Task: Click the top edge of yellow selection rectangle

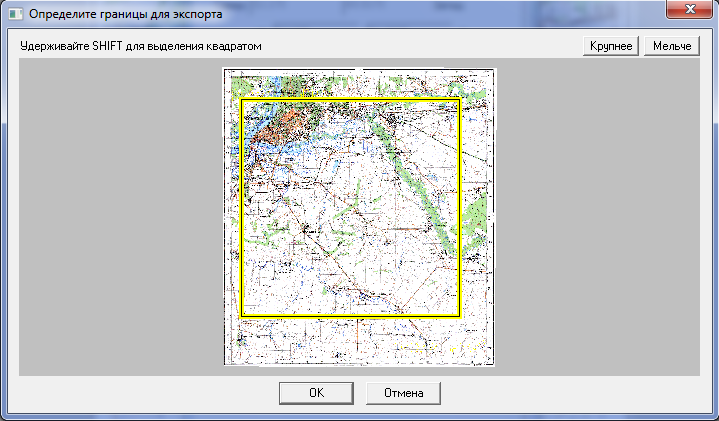Action: (350, 100)
